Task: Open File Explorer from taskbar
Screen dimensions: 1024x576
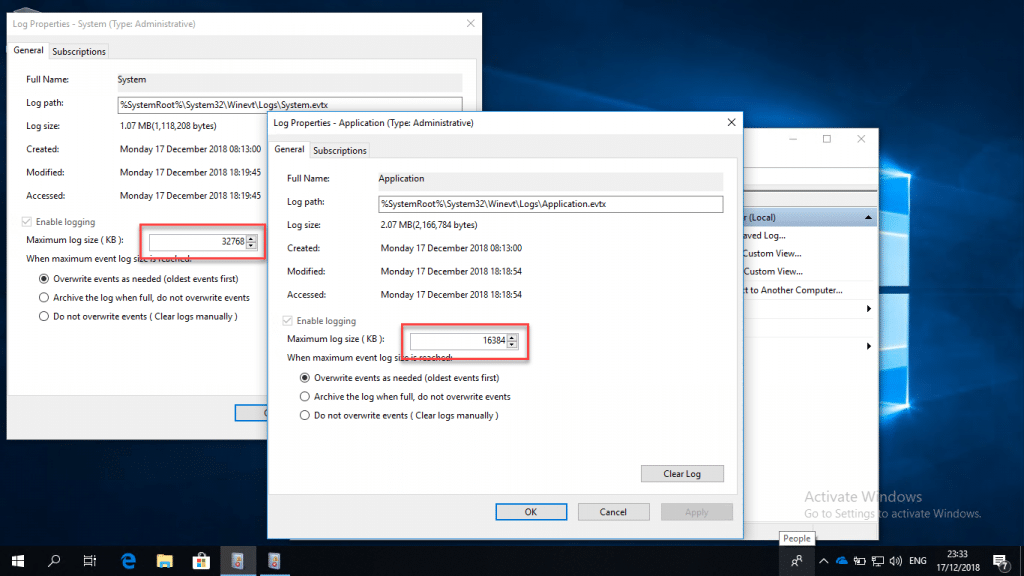Action: point(165,560)
